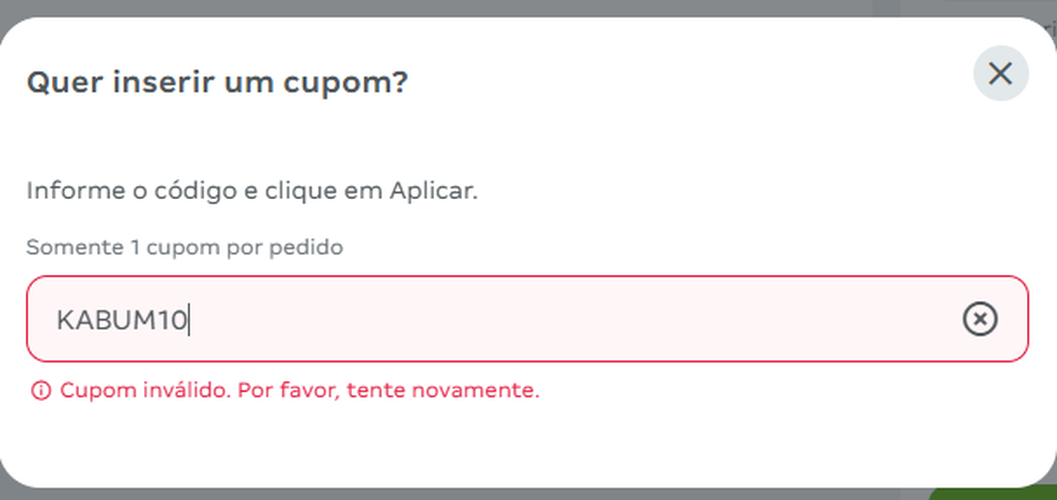
Task: Close the coupon dialog with the X
Action: tap(1000, 73)
